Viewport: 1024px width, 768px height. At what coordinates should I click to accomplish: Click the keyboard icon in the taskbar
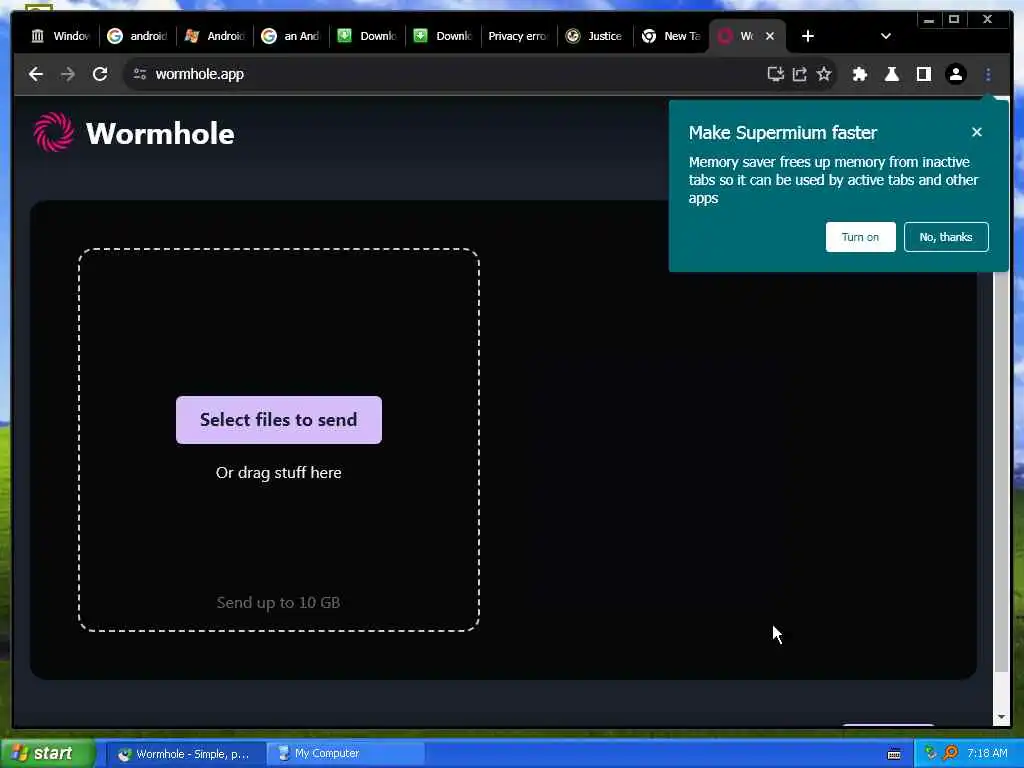point(894,754)
